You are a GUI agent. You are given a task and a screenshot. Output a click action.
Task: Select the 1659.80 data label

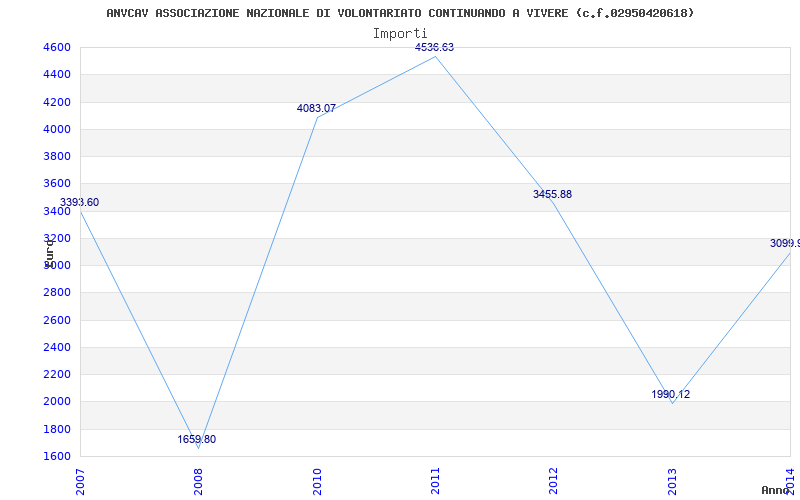coord(197,439)
